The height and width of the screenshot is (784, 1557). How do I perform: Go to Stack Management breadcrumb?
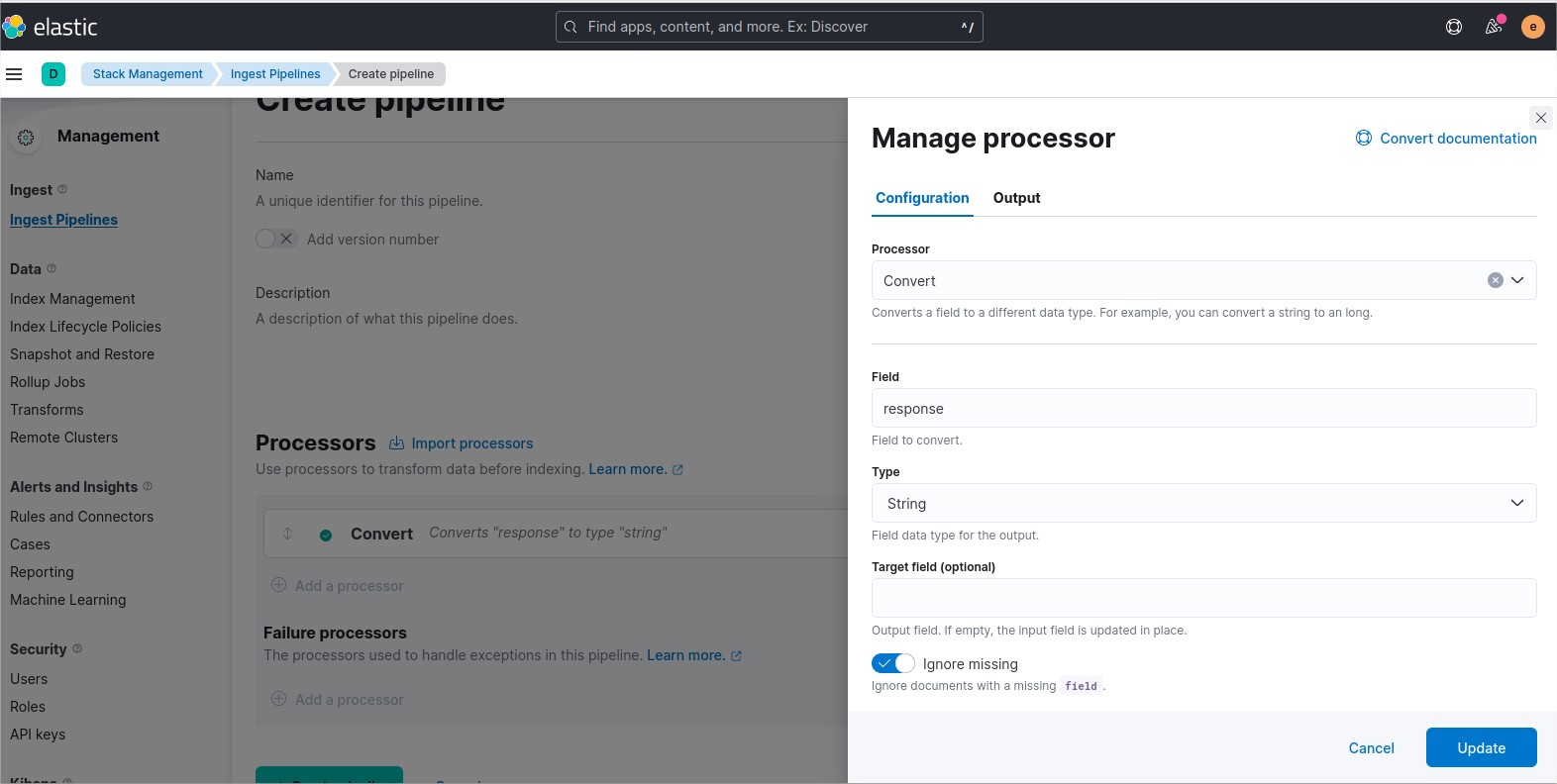click(148, 74)
